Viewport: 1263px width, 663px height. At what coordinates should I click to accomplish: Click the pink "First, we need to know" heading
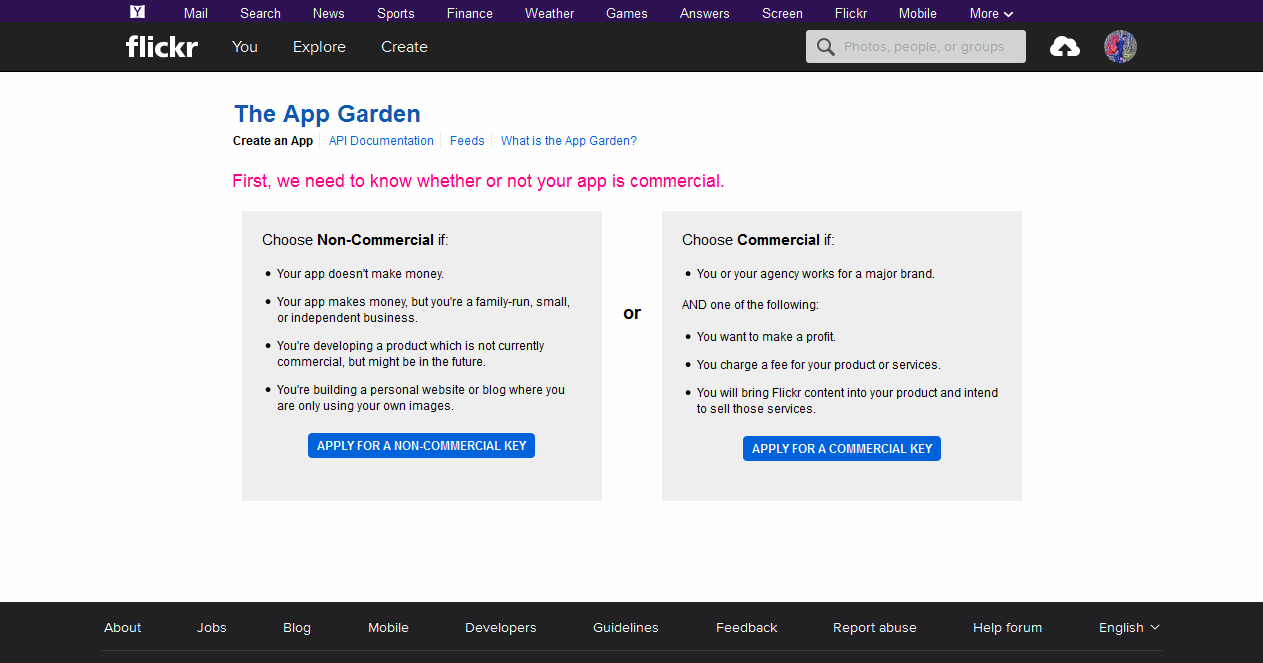click(478, 182)
